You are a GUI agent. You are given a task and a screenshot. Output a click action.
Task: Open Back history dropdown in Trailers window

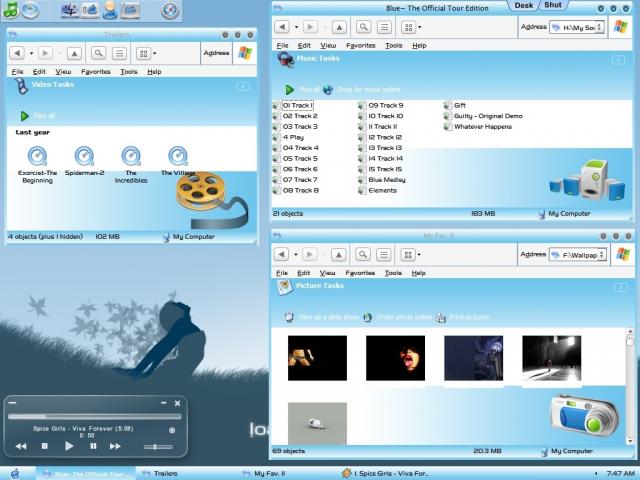(x=31, y=53)
